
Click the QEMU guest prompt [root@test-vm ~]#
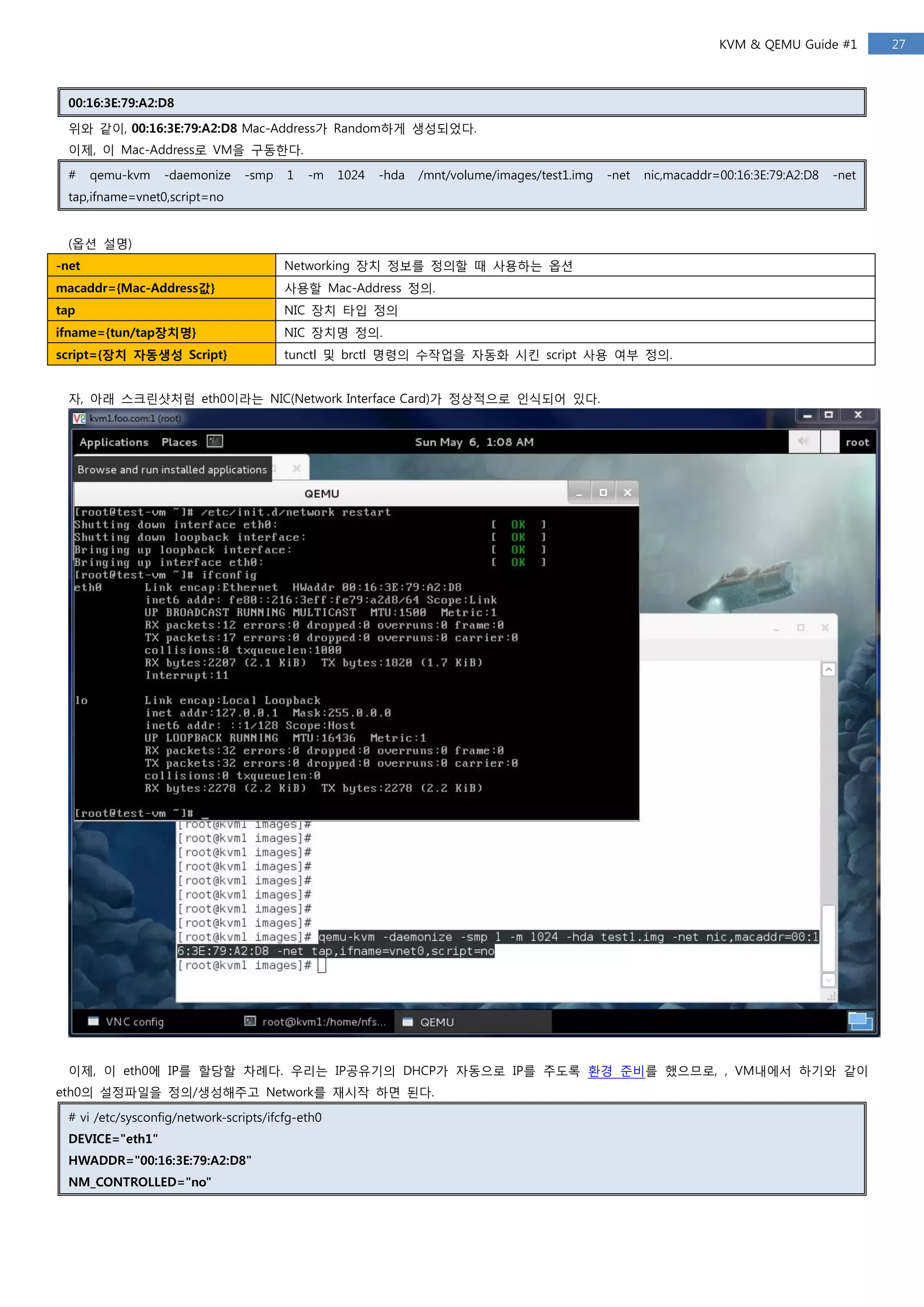134,813
